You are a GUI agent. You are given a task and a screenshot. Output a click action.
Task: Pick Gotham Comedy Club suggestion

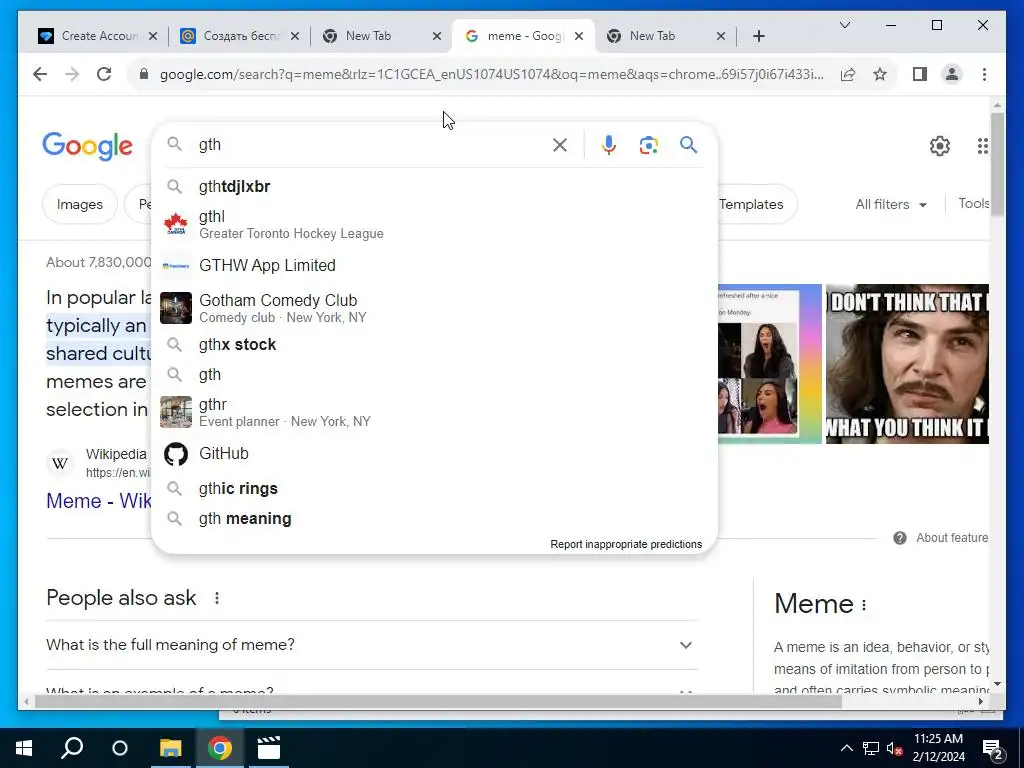[434, 308]
